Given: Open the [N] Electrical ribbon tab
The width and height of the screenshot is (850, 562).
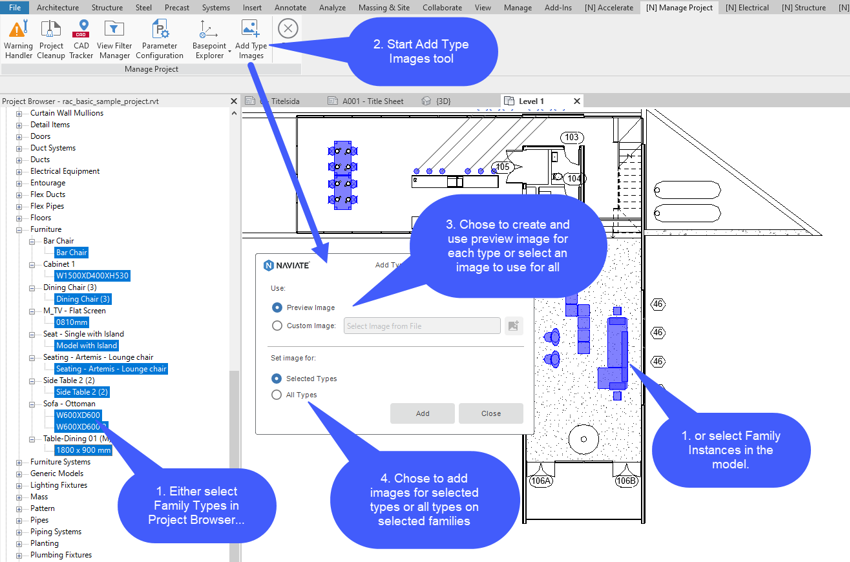Looking at the screenshot, I should [747, 8].
